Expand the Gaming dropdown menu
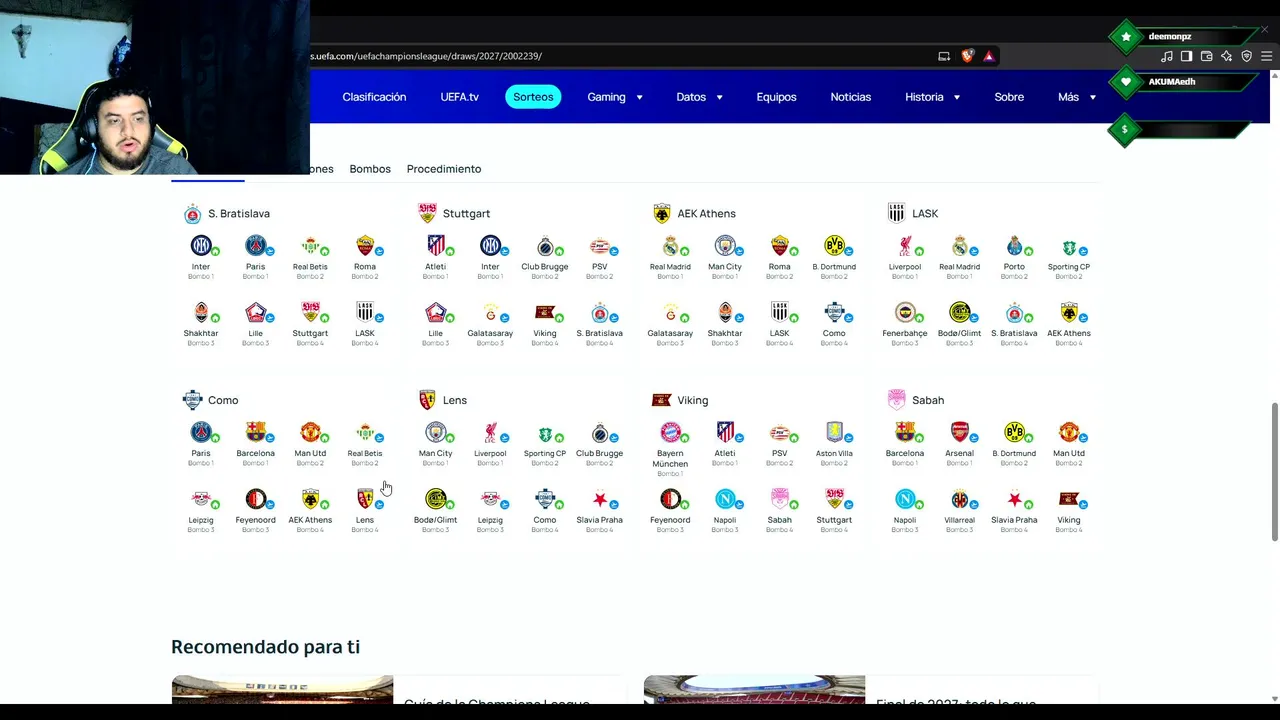The image size is (1280, 720). tap(615, 97)
